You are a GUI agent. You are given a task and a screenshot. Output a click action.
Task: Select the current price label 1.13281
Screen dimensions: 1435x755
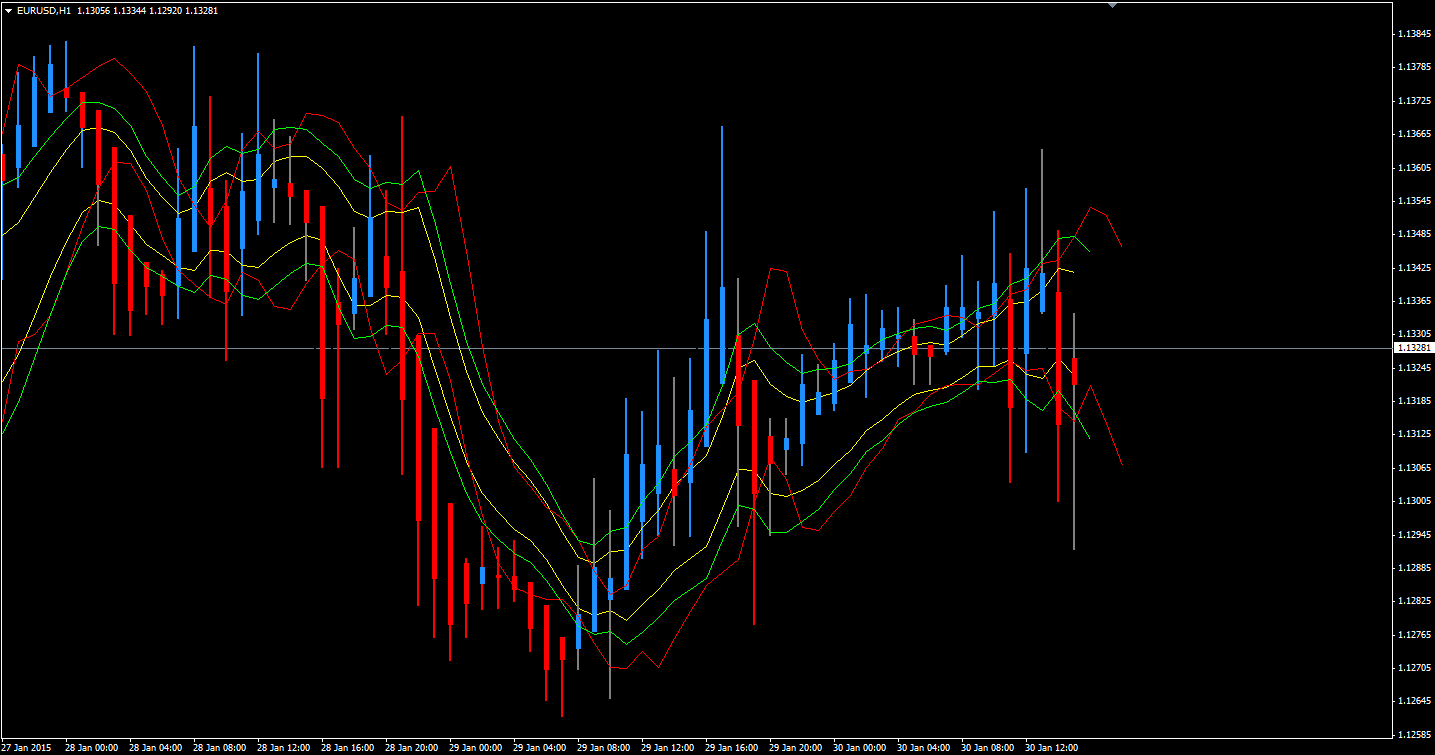tap(1413, 348)
